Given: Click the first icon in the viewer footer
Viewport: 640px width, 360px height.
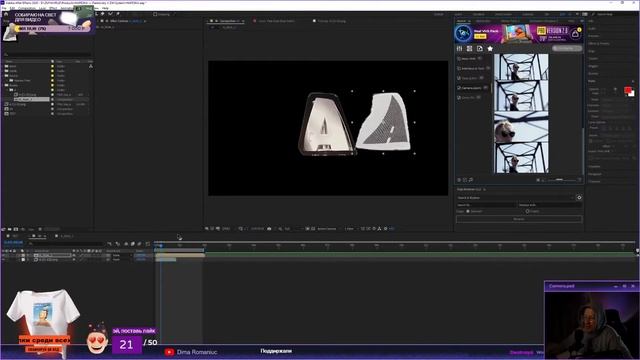Looking at the screenshot, I should pos(207,229).
